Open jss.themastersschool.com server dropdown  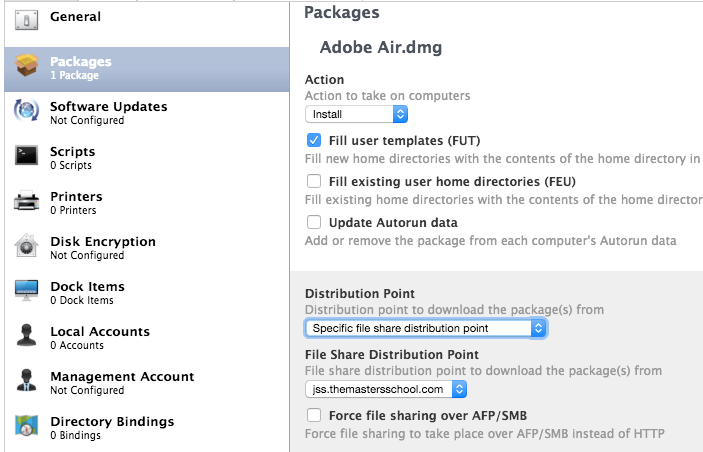pos(386,389)
